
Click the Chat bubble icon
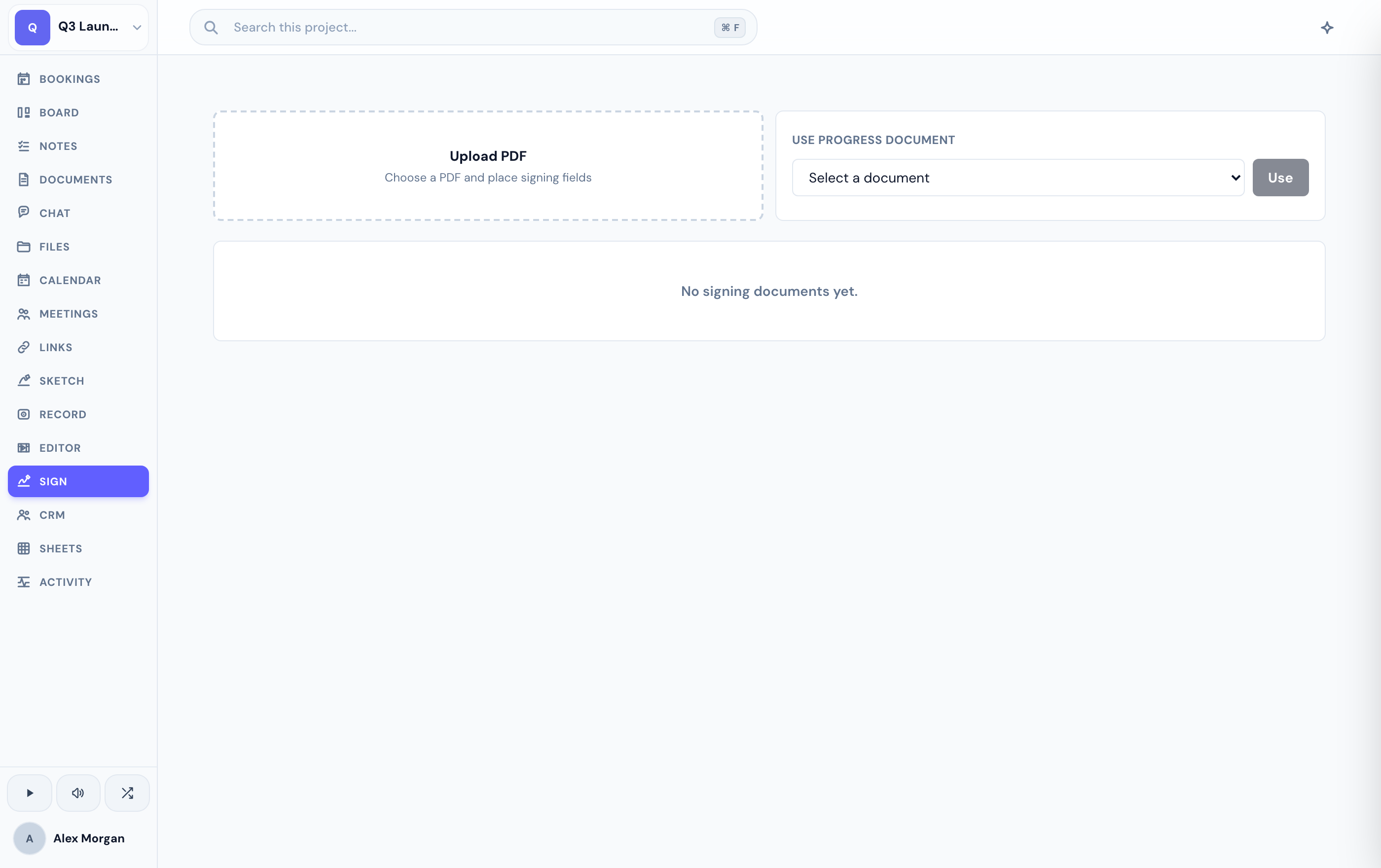[24, 212]
